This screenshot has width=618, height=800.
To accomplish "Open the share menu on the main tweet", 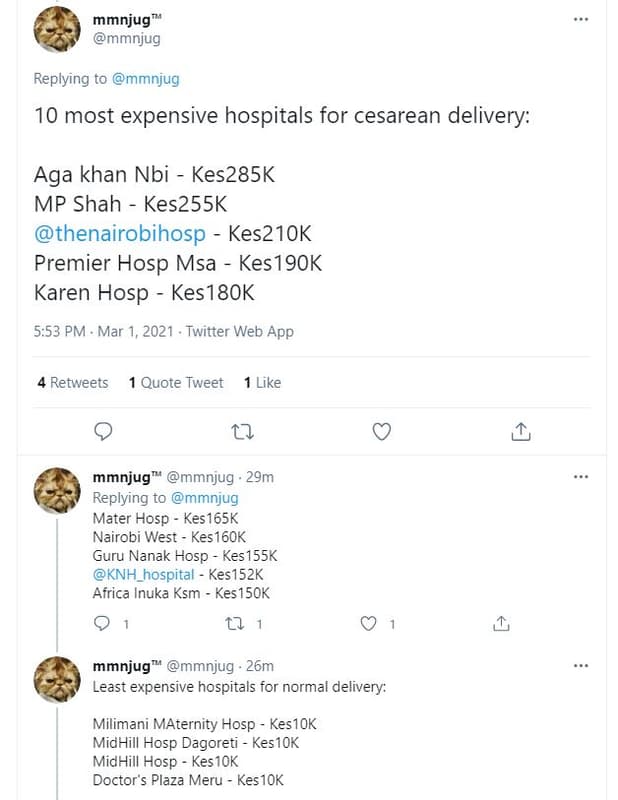I will [x=520, y=431].
